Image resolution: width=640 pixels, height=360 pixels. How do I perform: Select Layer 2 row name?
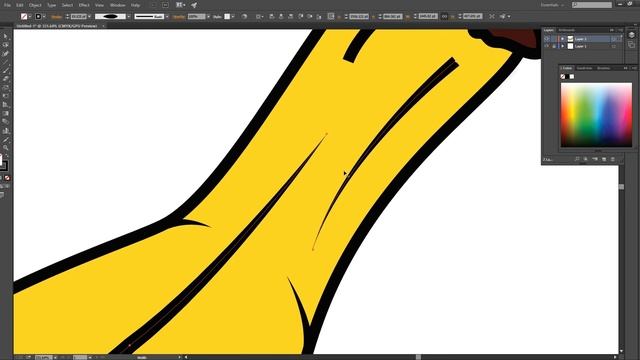click(580, 39)
